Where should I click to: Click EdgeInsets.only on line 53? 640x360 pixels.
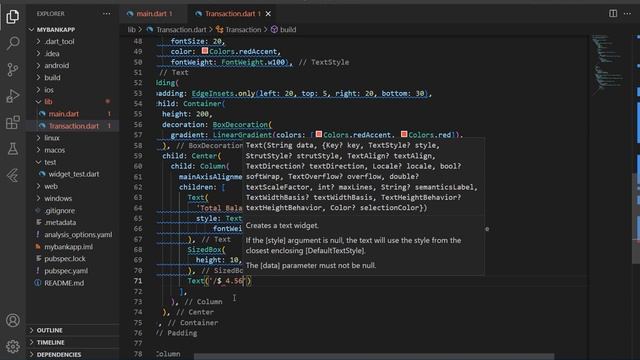tap(223, 93)
